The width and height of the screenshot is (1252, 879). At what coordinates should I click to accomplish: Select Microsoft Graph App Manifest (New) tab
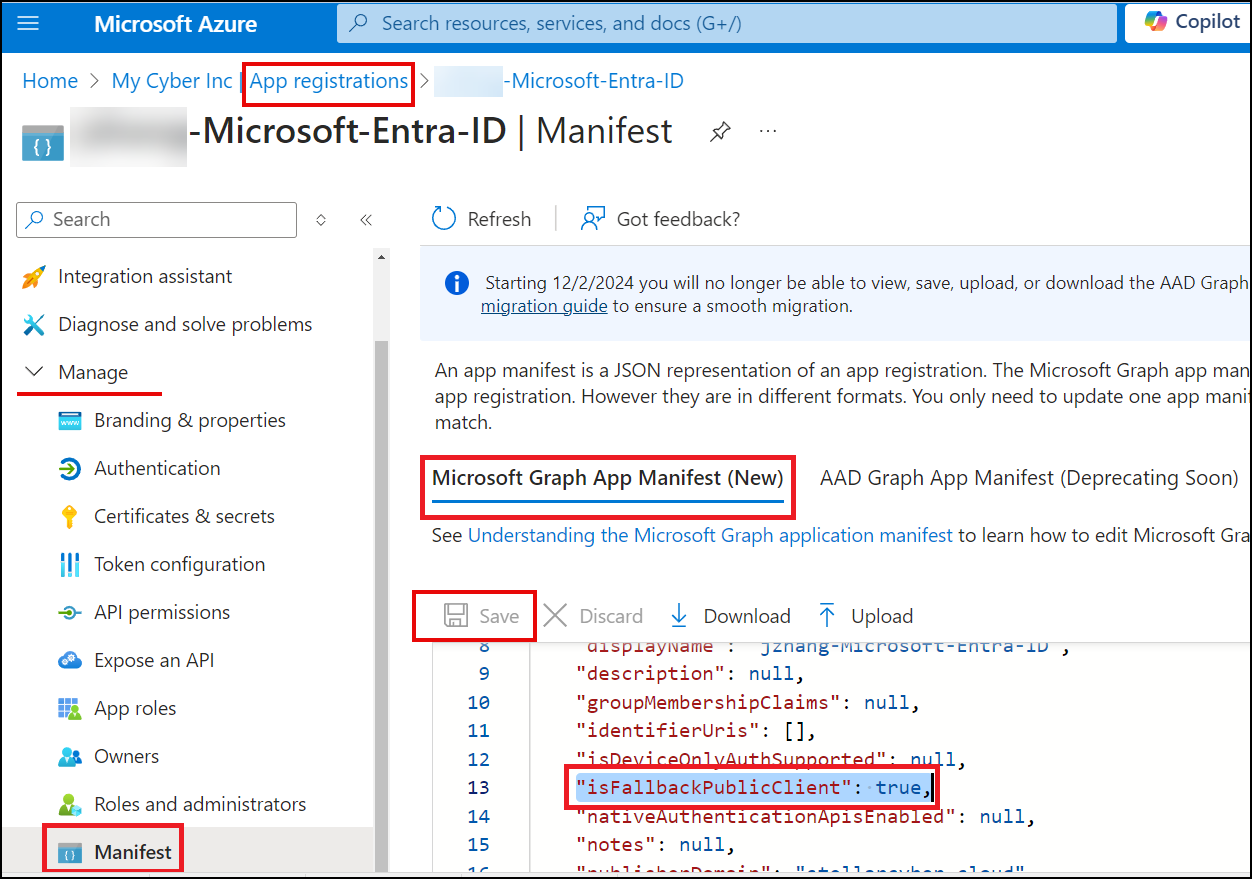coord(607,478)
